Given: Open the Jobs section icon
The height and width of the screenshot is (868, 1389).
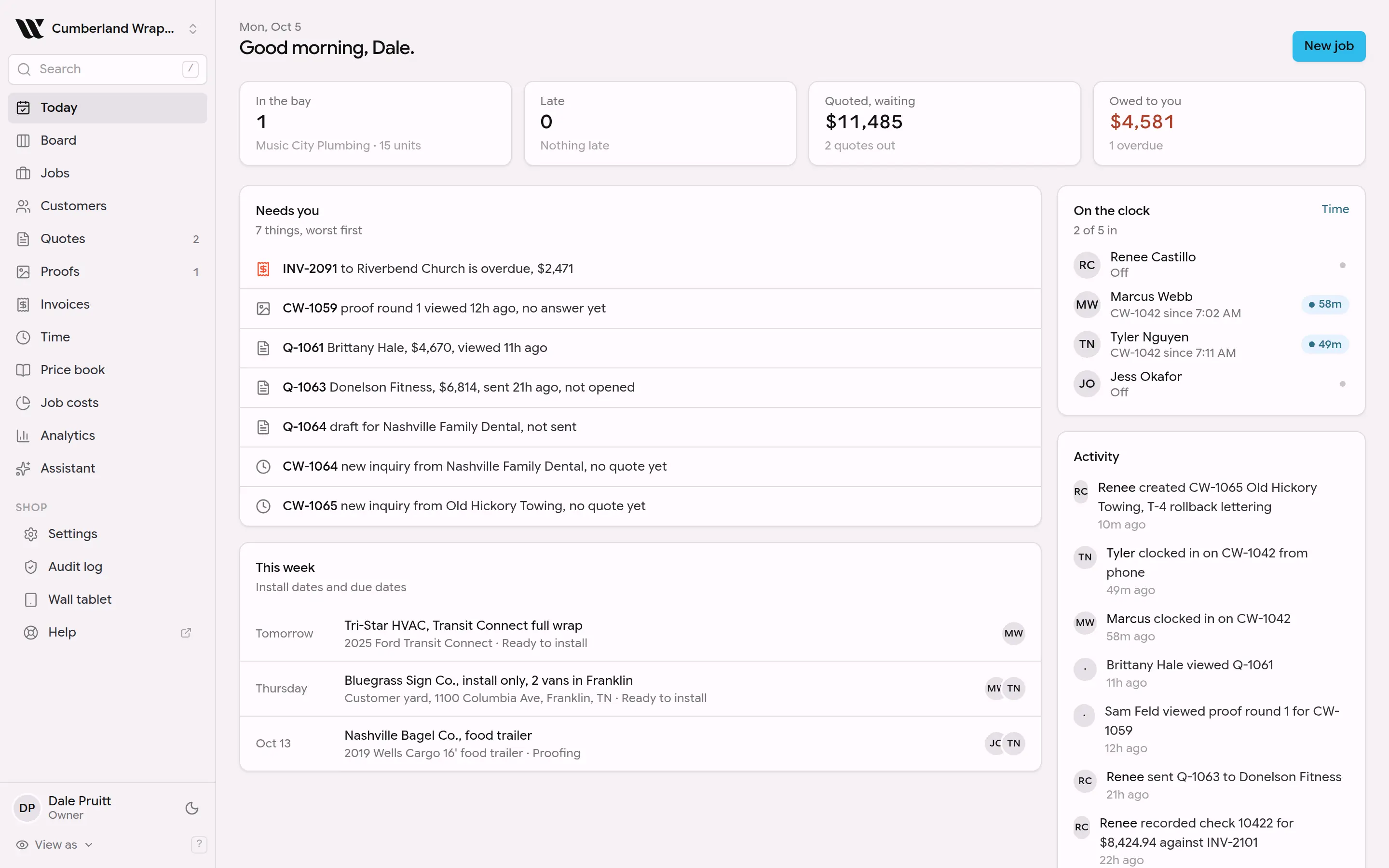Looking at the screenshot, I should tap(23, 173).
